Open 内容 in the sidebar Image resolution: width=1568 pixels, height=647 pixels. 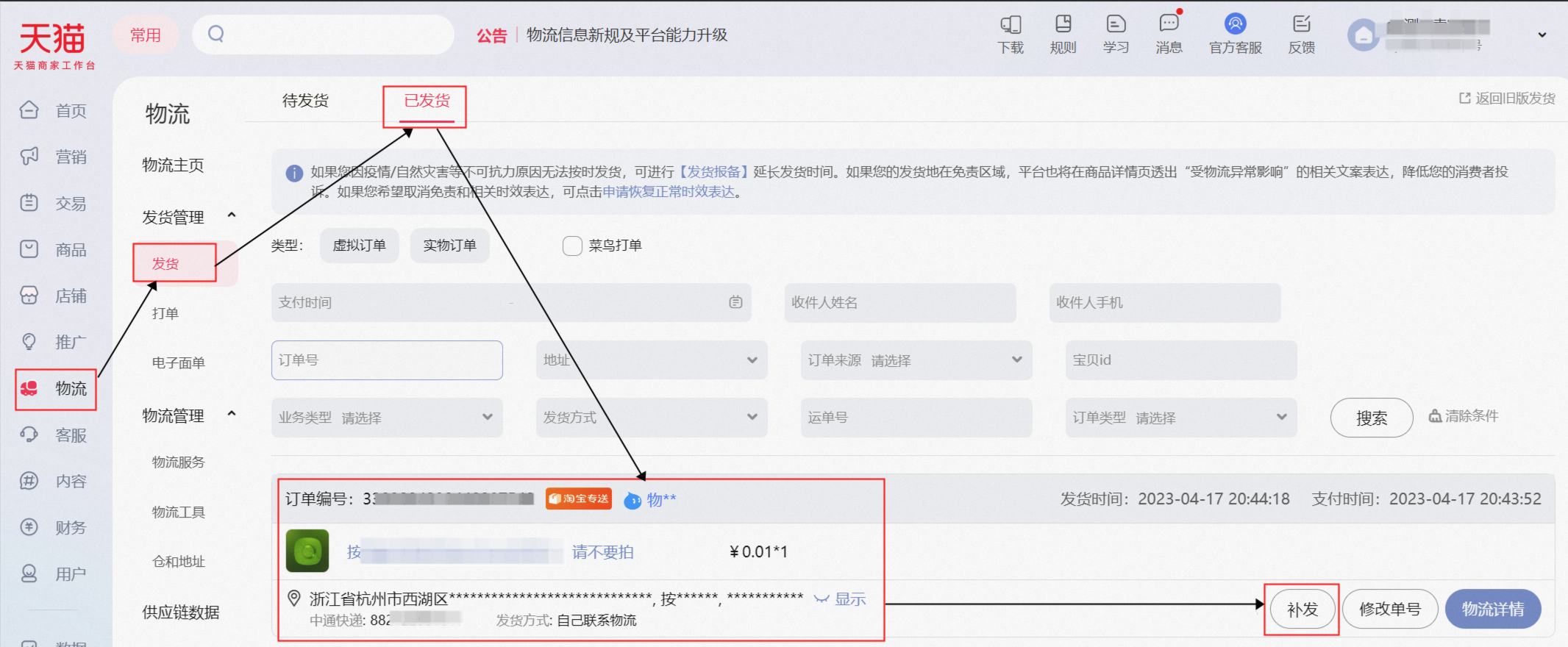pos(54,481)
